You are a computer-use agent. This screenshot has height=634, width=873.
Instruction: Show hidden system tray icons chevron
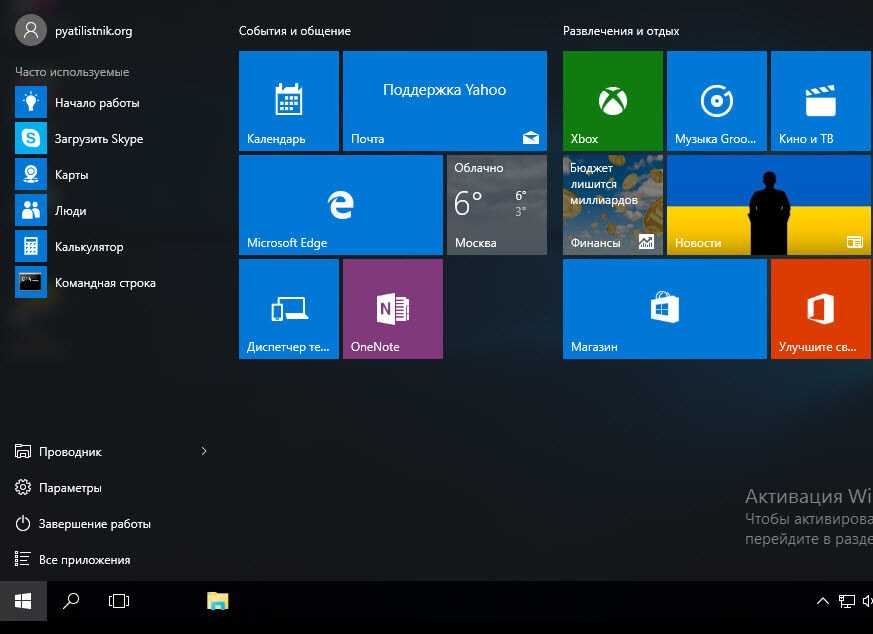(x=822, y=601)
